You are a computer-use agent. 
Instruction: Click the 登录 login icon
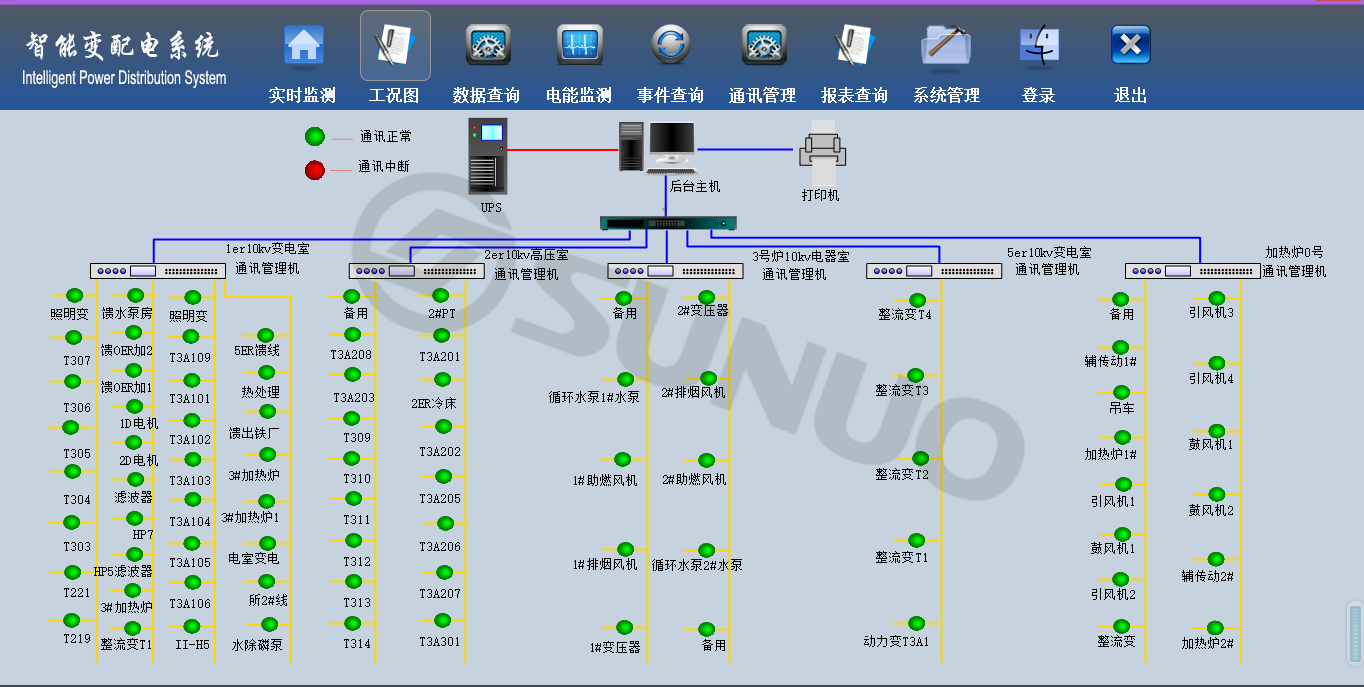pos(1039,46)
